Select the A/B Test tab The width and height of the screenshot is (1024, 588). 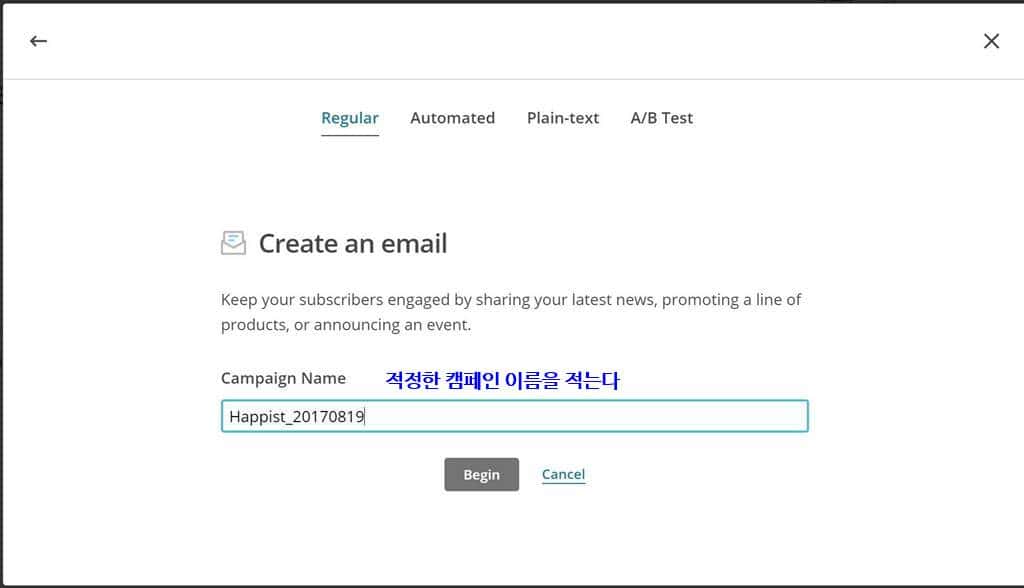pos(660,117)
